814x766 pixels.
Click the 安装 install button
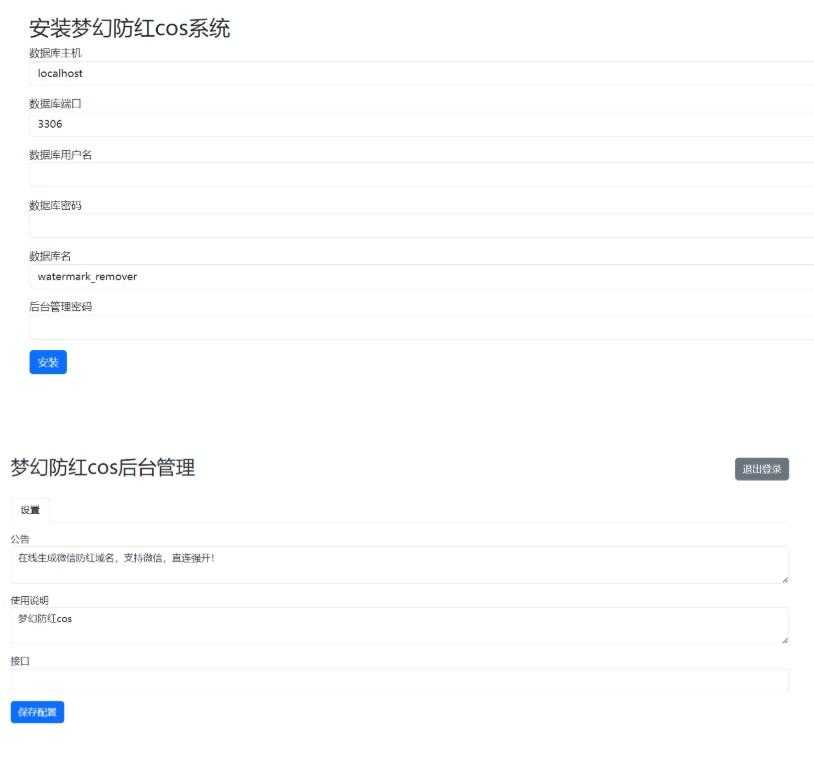point(47,362)
